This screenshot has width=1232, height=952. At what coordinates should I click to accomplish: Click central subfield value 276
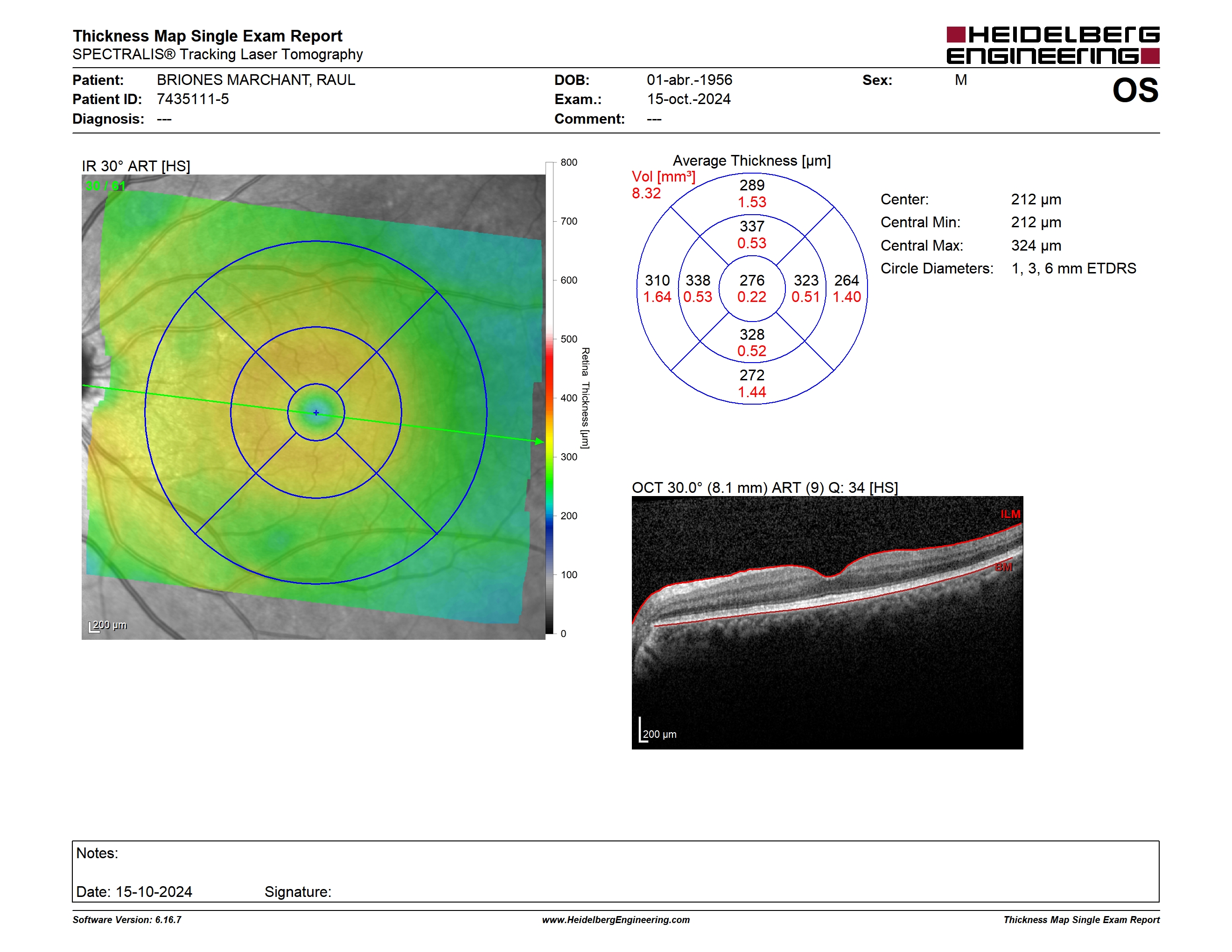click(752, 280)
